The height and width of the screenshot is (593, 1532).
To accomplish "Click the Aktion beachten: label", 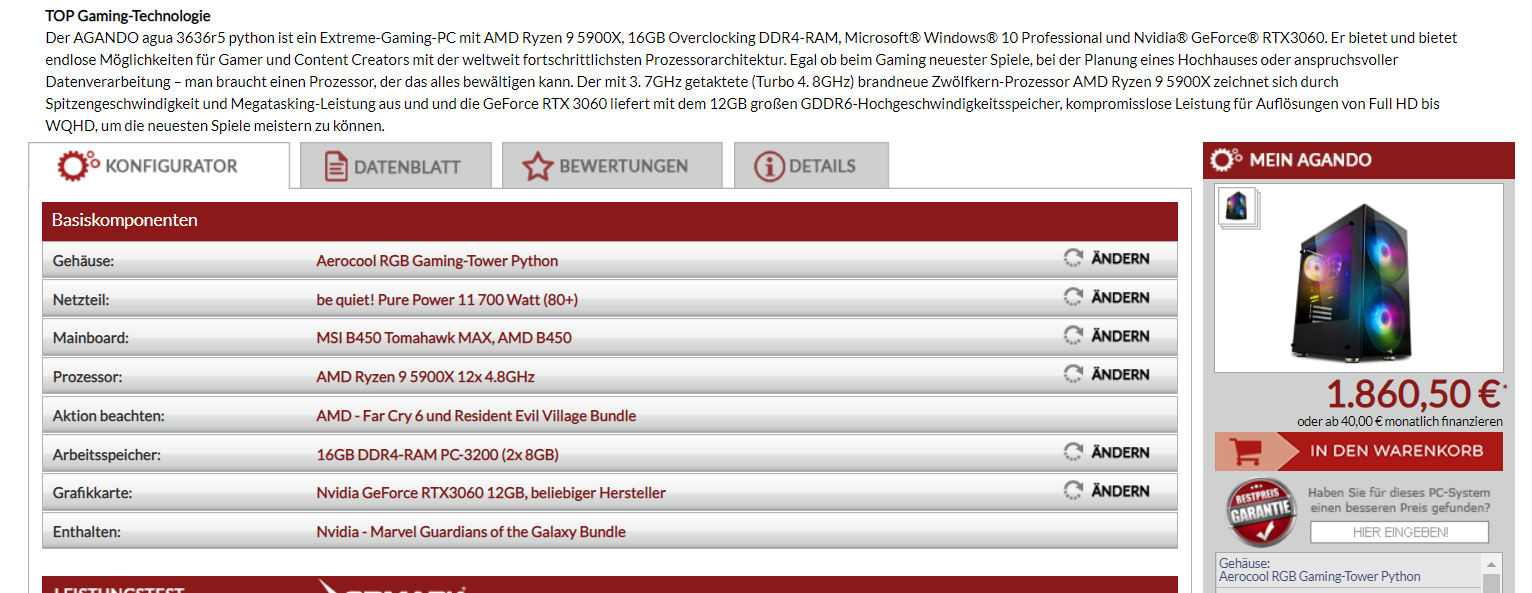I will click(x=109, y=416).
